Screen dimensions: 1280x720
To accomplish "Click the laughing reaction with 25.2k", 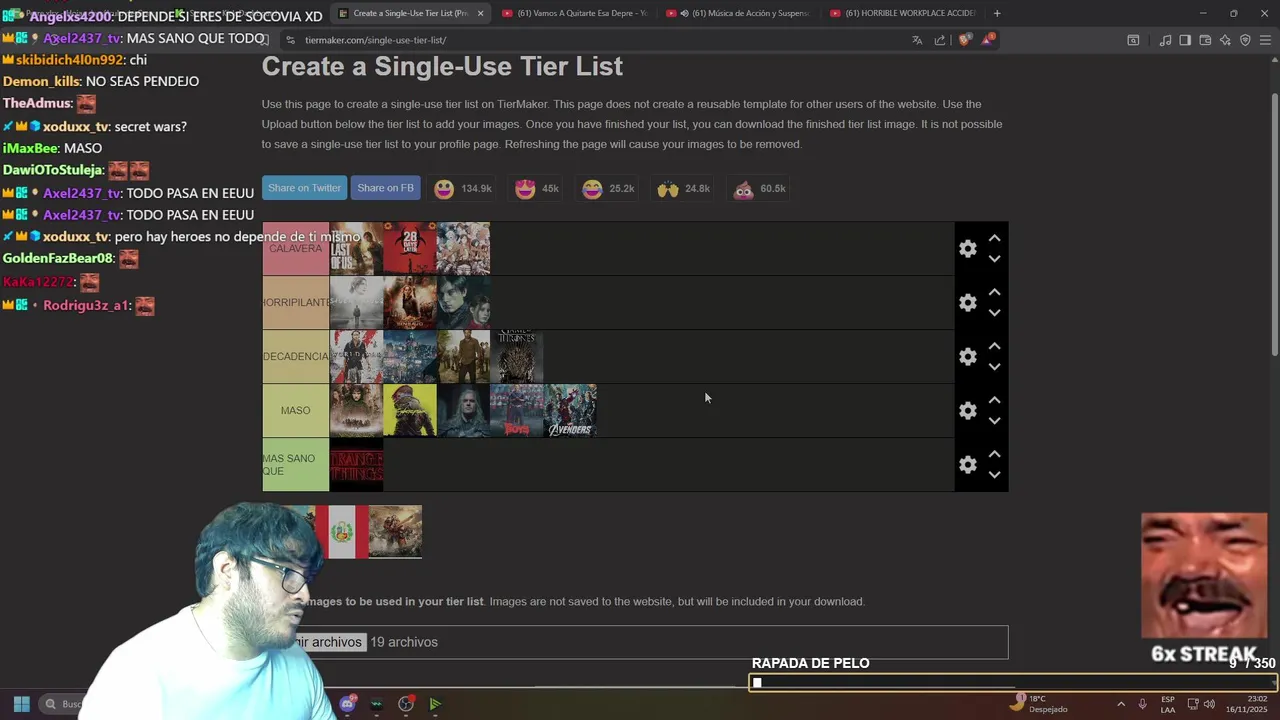I will [608, 189].
